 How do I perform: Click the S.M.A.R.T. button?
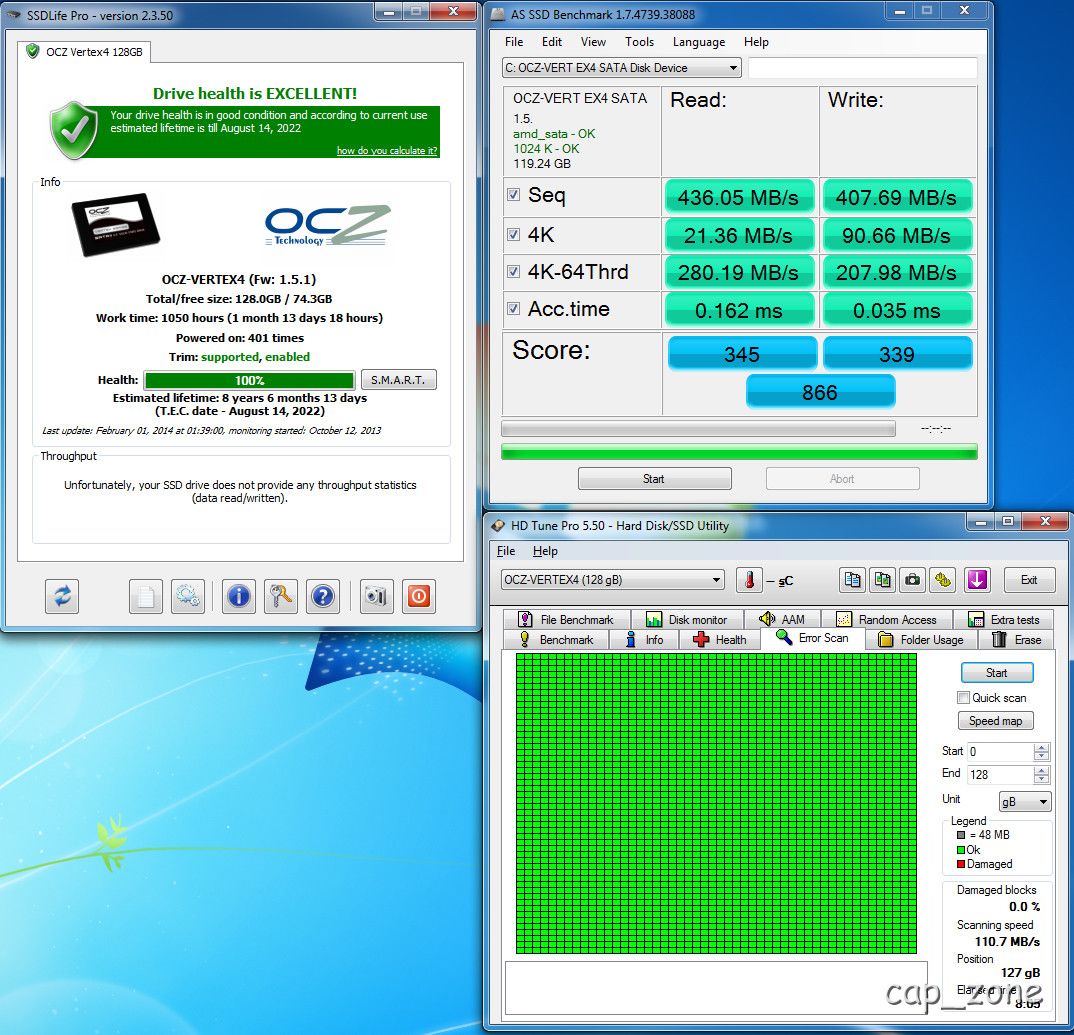[x=398, y=379]
